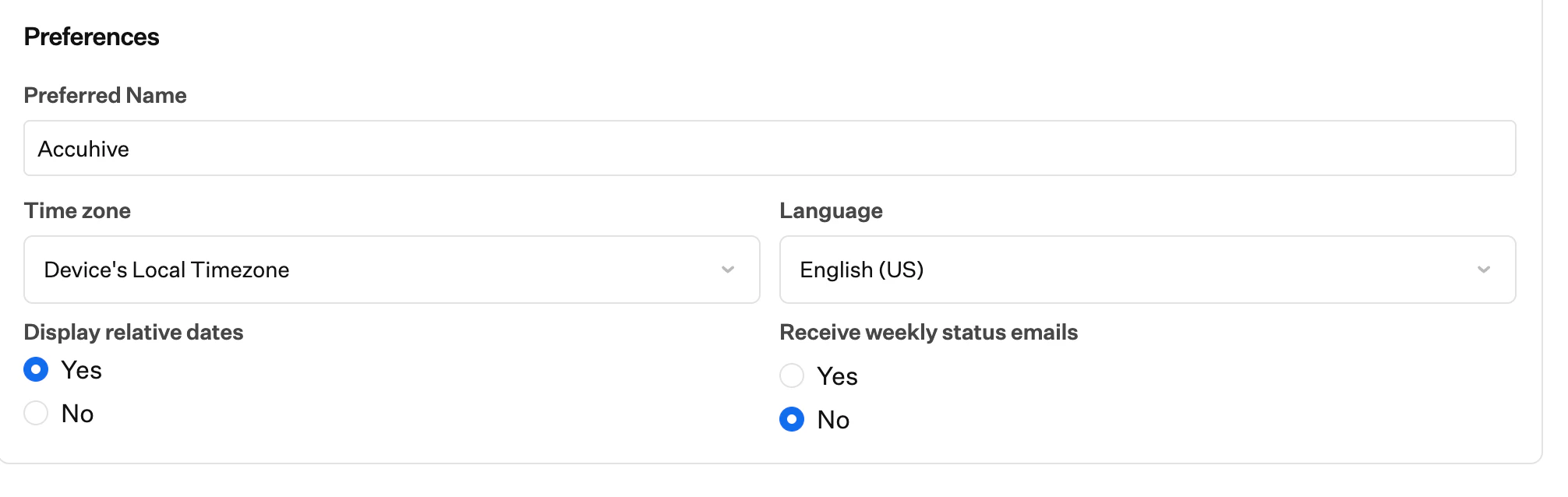Expand the Language chevron arrow

[1485, 270]
